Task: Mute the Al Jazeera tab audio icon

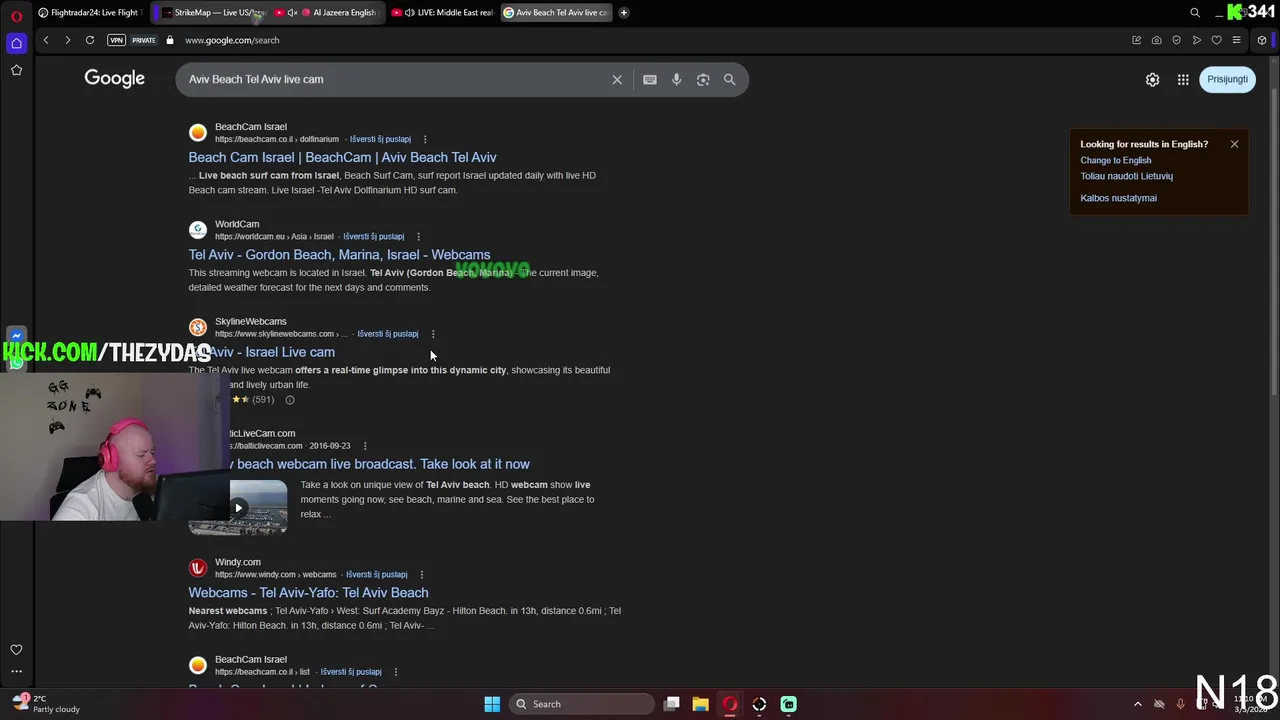Action: (292, 13)
